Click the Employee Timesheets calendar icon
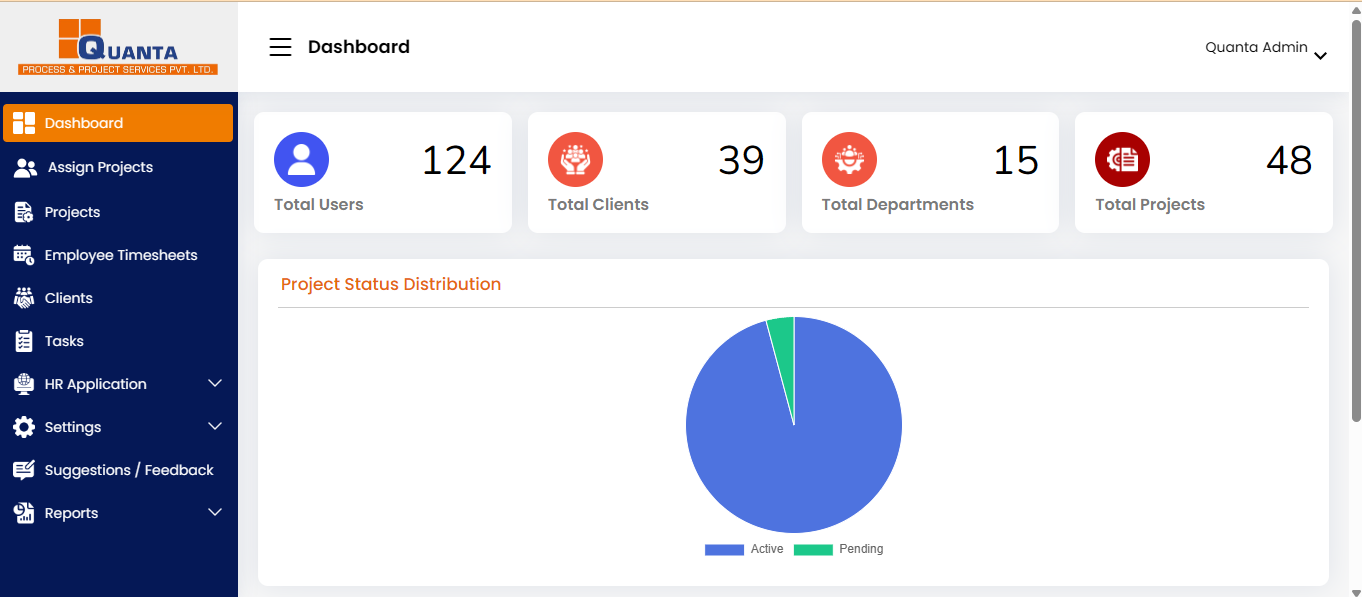Viewport: 1362px width, 597px height. tap(24, 255)
